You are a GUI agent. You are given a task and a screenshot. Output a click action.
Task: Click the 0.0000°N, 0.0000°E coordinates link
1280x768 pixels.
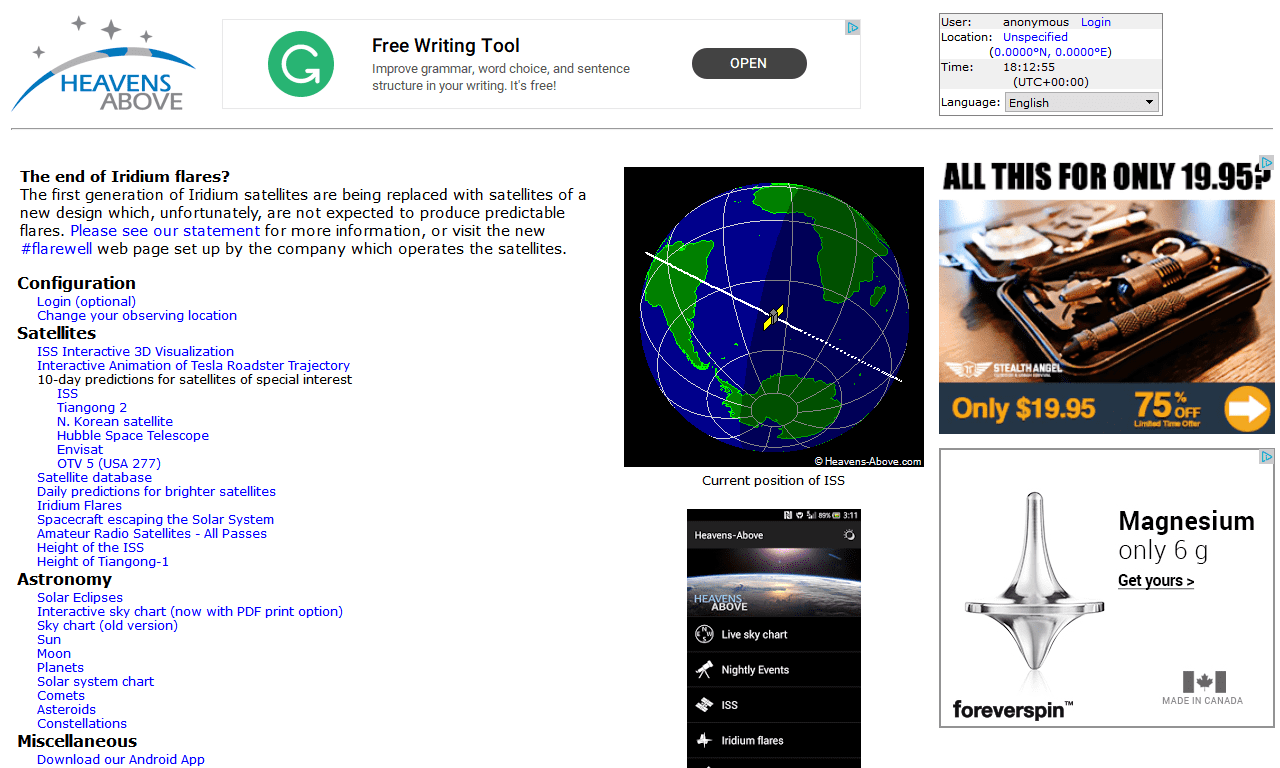click(x=1050, y=52)
